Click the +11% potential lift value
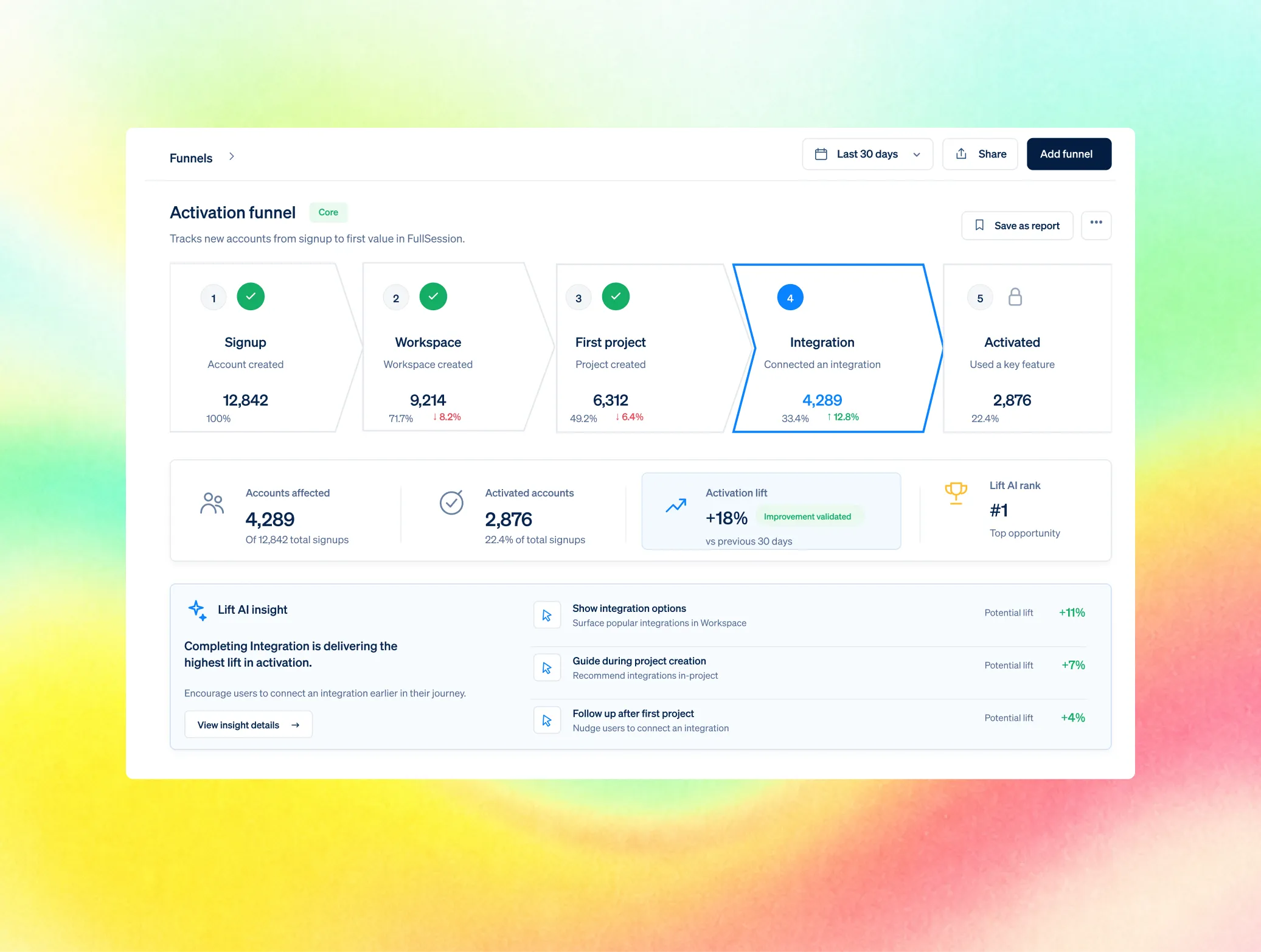Image resolution: width=1261 pixels, height=952 pixels. [1072, 613]
